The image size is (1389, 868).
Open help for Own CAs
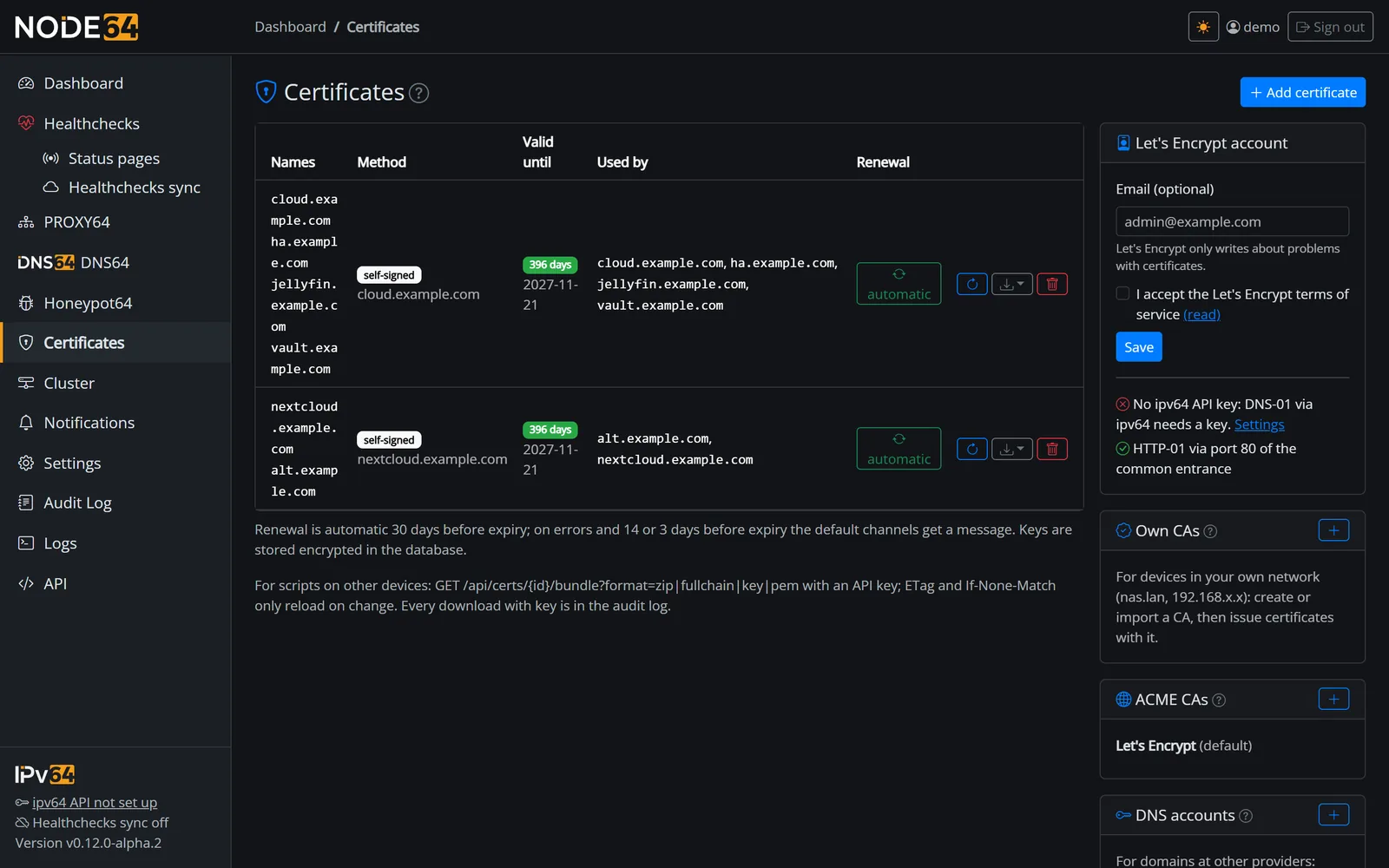click(1210, 531)
